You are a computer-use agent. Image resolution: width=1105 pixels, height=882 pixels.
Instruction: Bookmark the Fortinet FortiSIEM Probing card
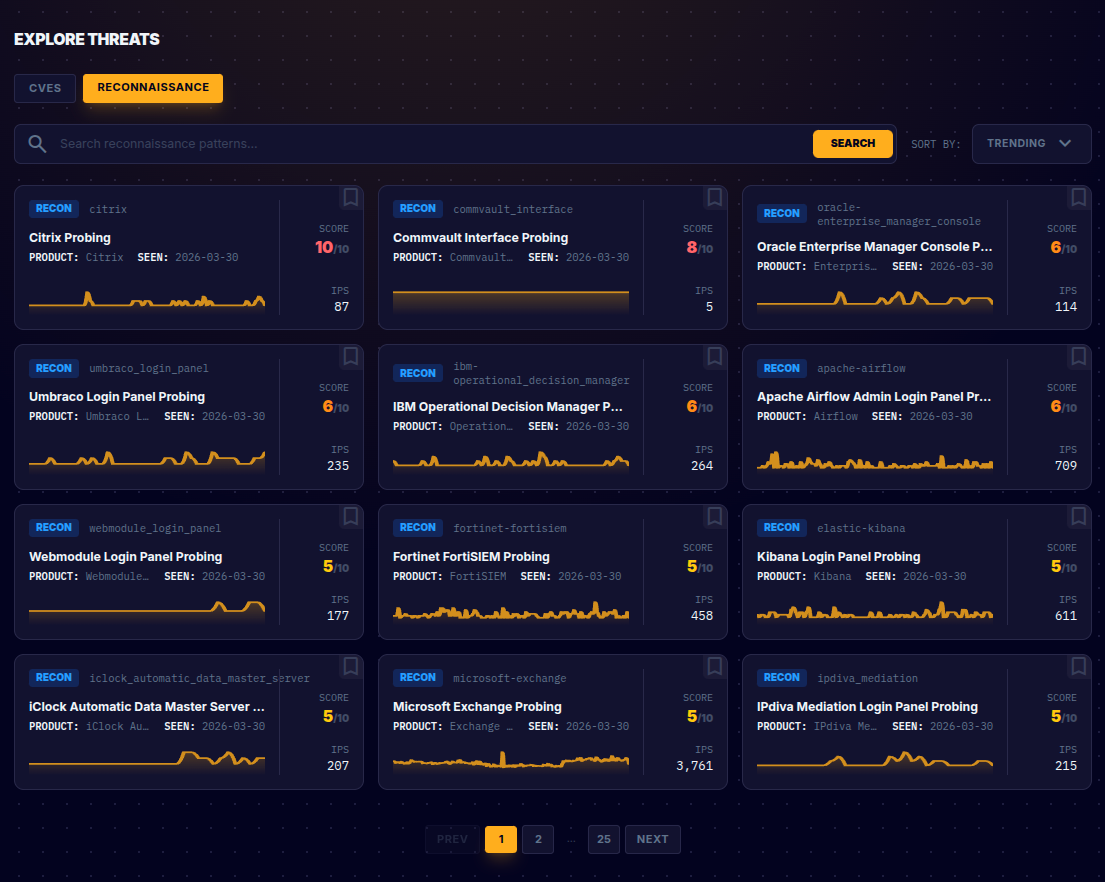click(x=714, y=517)
